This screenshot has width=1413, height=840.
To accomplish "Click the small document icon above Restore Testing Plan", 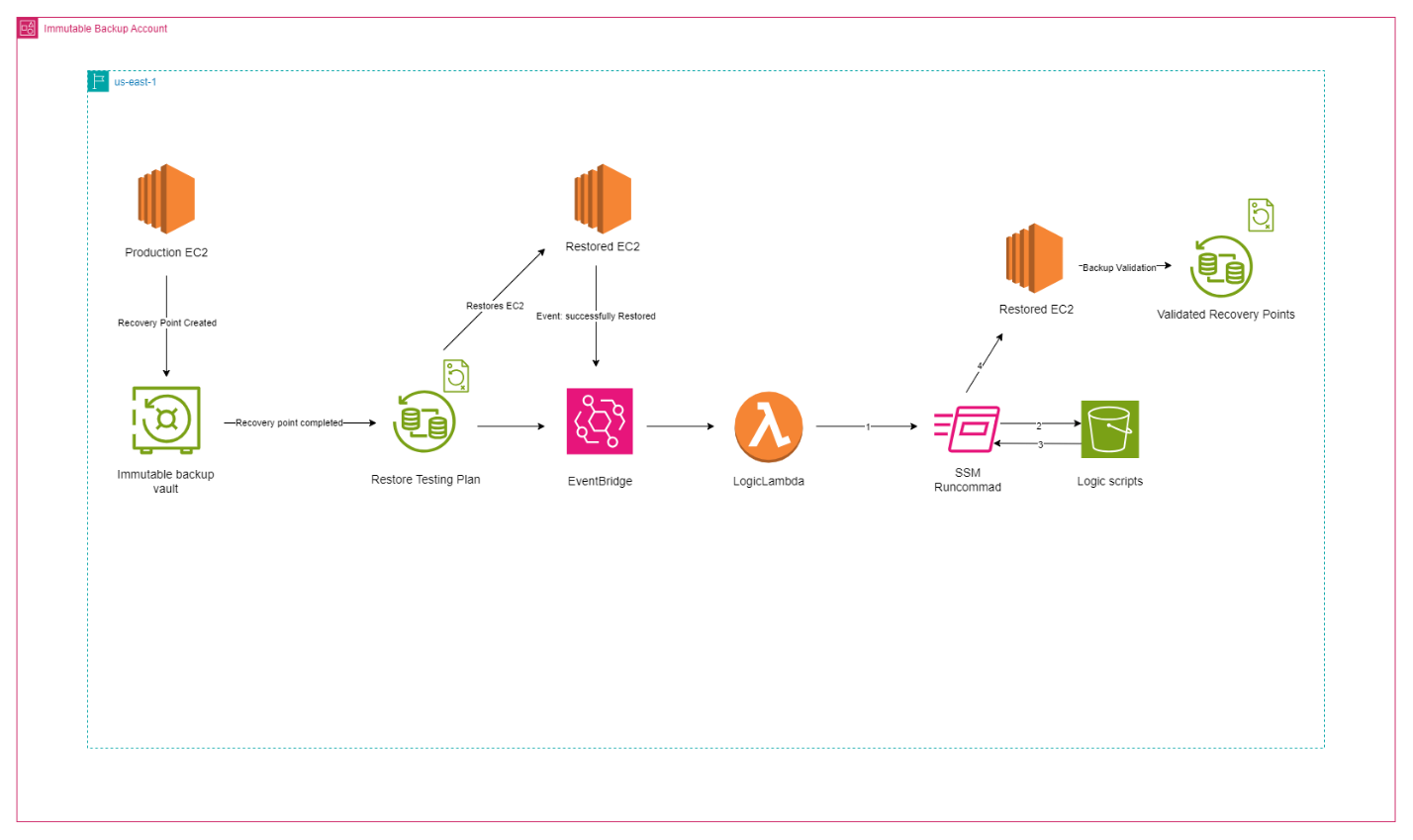I will click(x=456, y=376).
